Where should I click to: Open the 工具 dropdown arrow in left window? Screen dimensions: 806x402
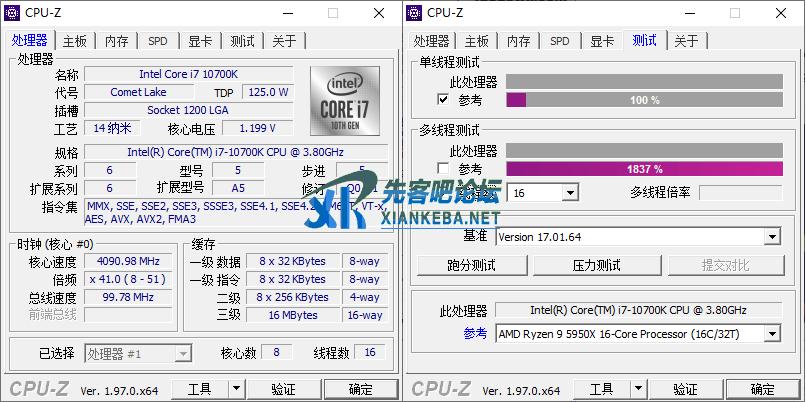pos(236,389)
